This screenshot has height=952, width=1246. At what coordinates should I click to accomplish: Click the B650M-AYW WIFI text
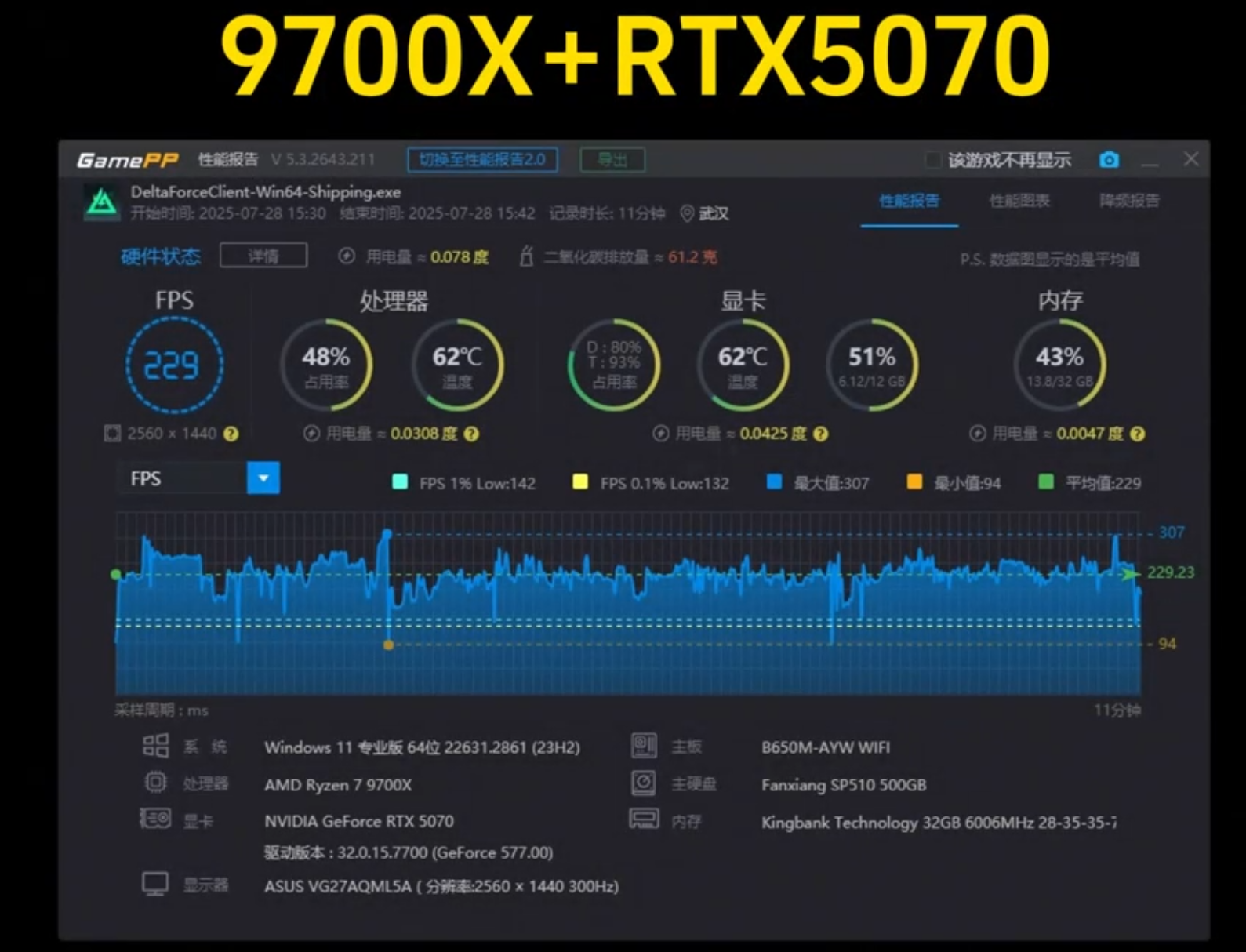826,747
